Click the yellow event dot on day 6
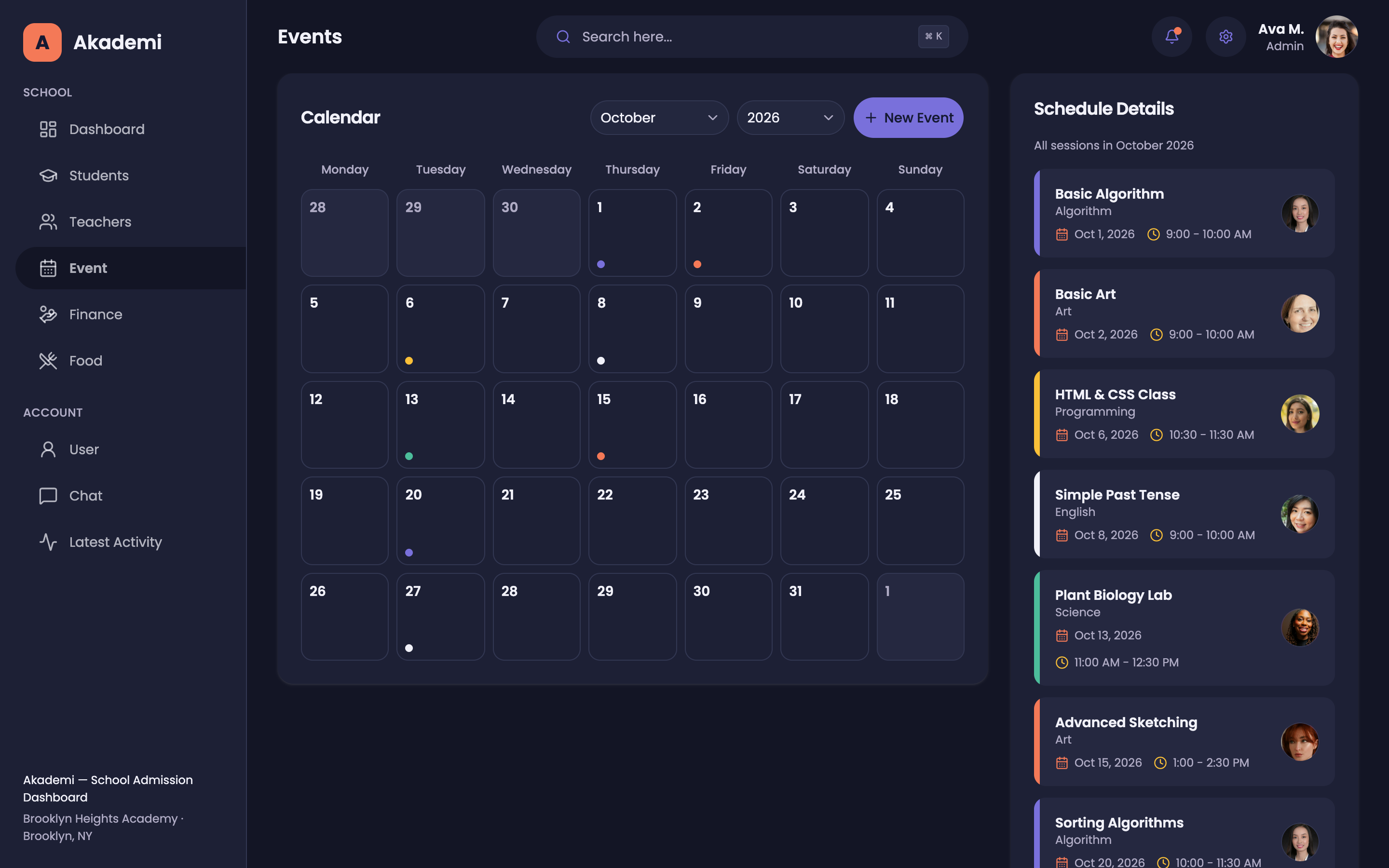This screenshot has height=868, width=1389. pos(409,361)
